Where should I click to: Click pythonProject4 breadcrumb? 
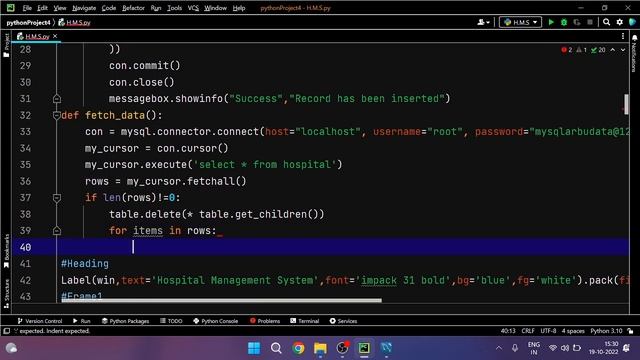[28, 22]
